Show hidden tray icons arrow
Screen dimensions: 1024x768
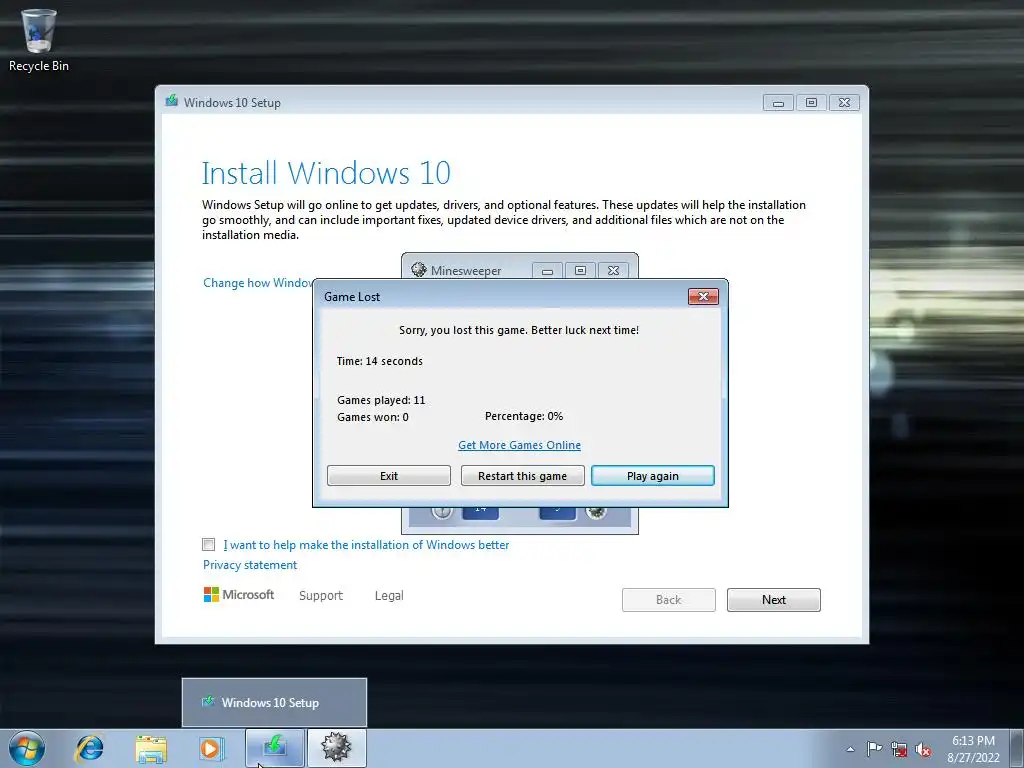point(850,749)
